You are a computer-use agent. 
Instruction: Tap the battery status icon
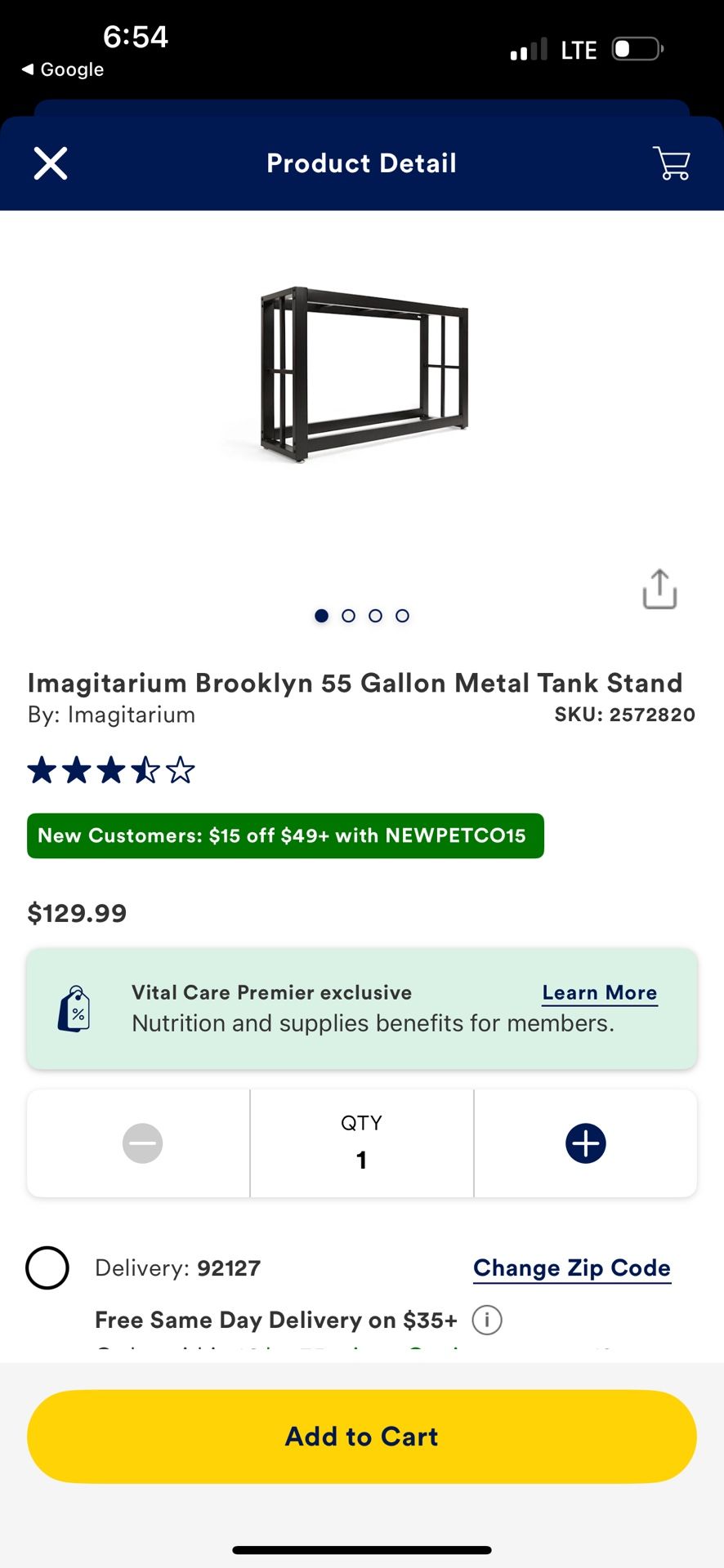click(637, 49)
